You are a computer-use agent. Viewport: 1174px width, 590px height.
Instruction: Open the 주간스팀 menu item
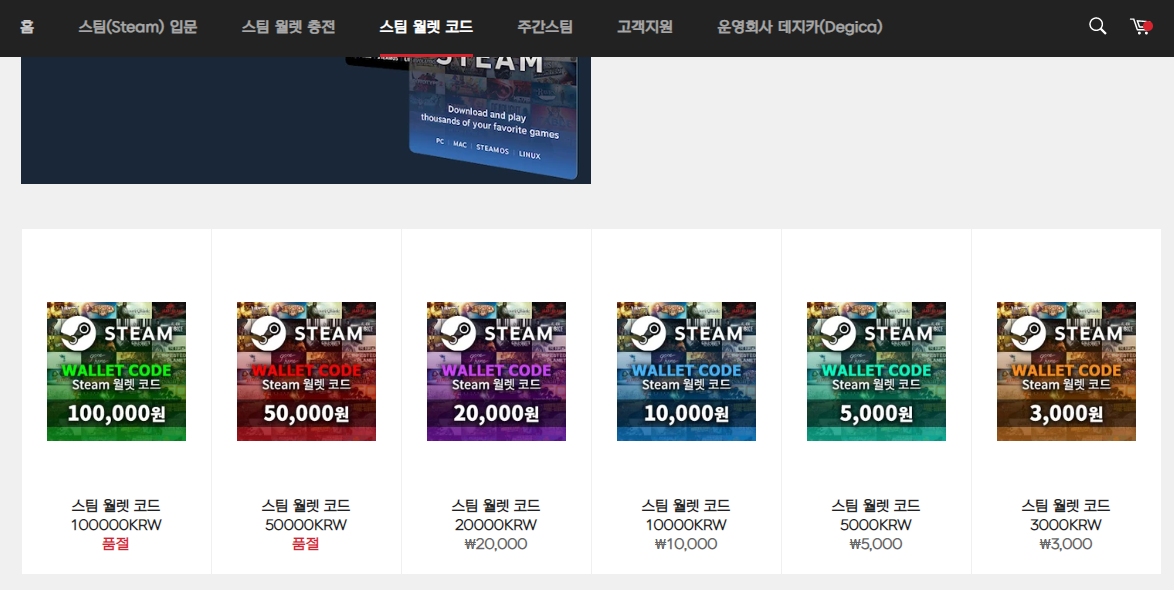[x=545, y=27]
